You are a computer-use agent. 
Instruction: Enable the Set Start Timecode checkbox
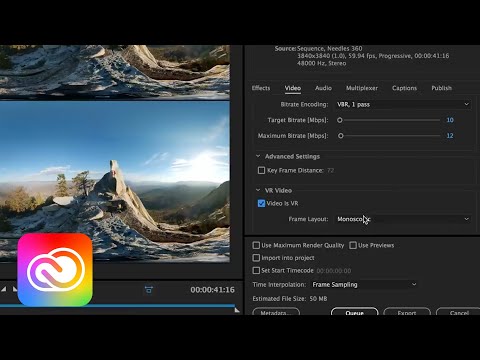point(256,270)
